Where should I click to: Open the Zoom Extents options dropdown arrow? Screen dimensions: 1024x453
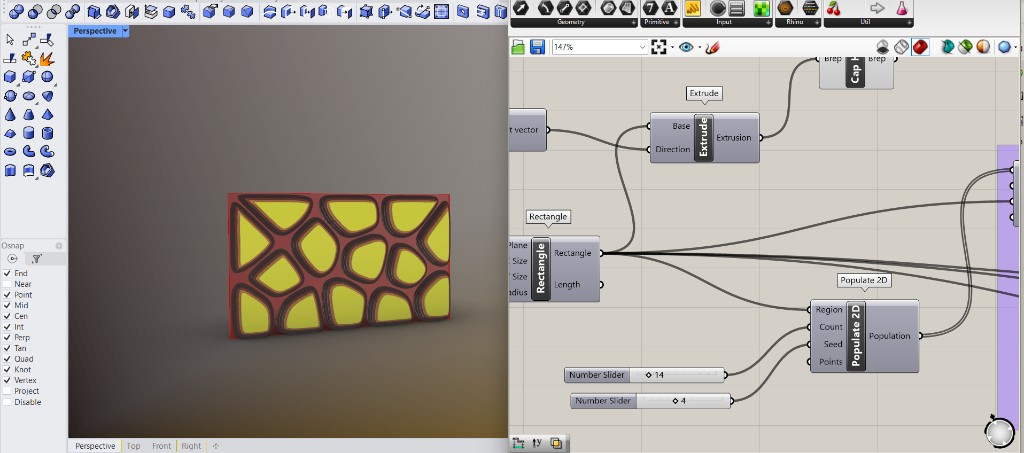[x=672, y=48]
